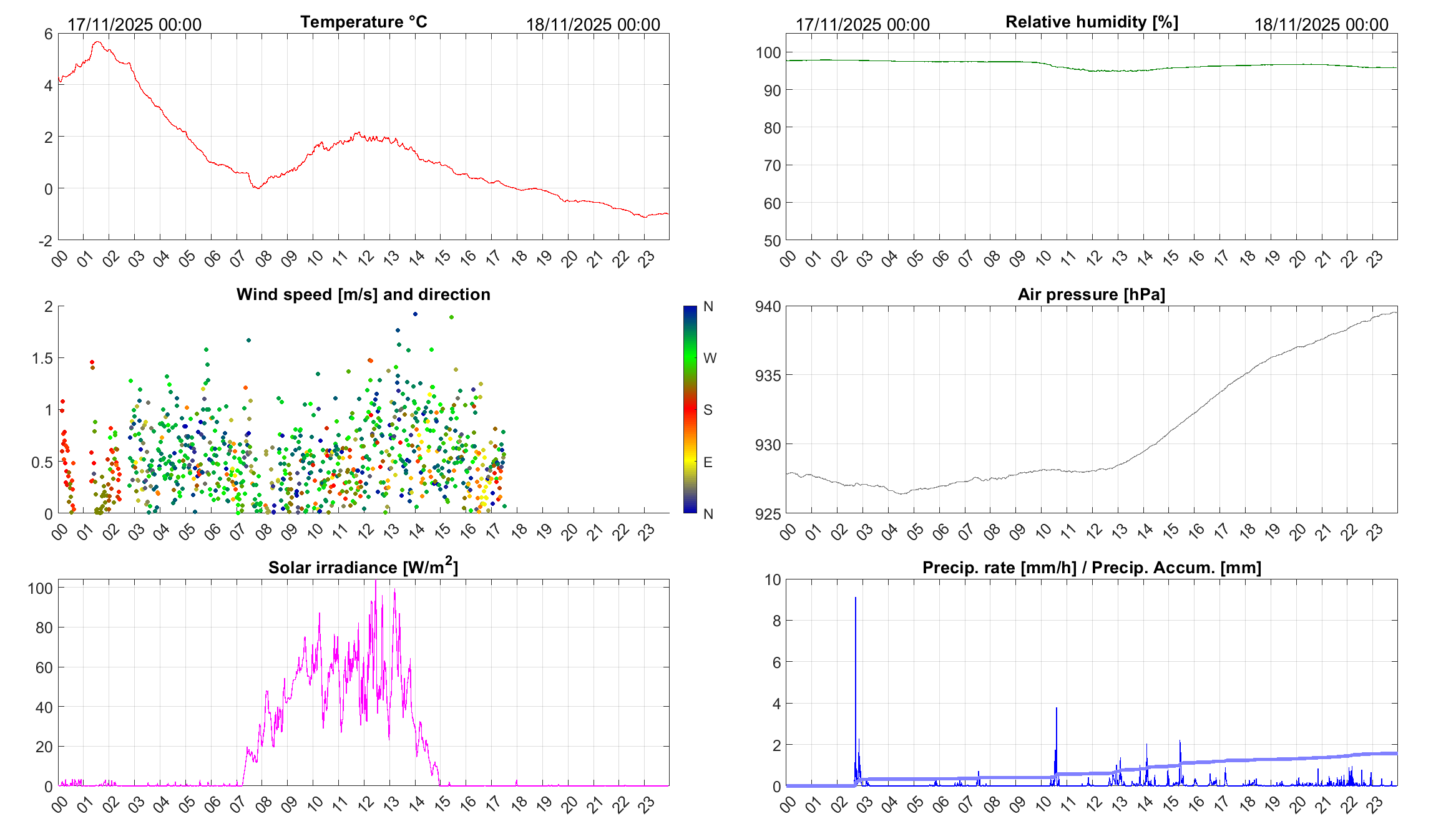The image size is (1456, 819).
Task: Click the 18/11/2025 00:00 label above humidity
Action: 1321,24
